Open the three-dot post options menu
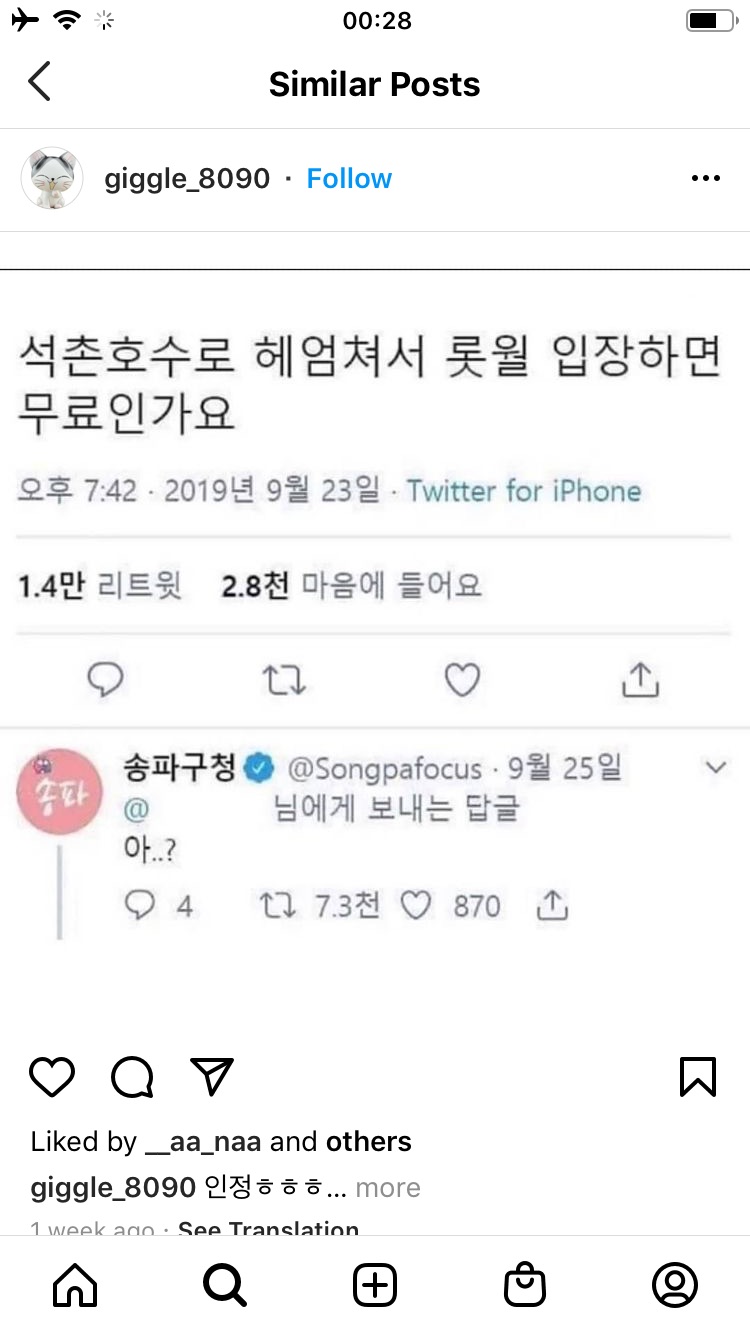The image size is (750, 1334). tap(706, 179)
